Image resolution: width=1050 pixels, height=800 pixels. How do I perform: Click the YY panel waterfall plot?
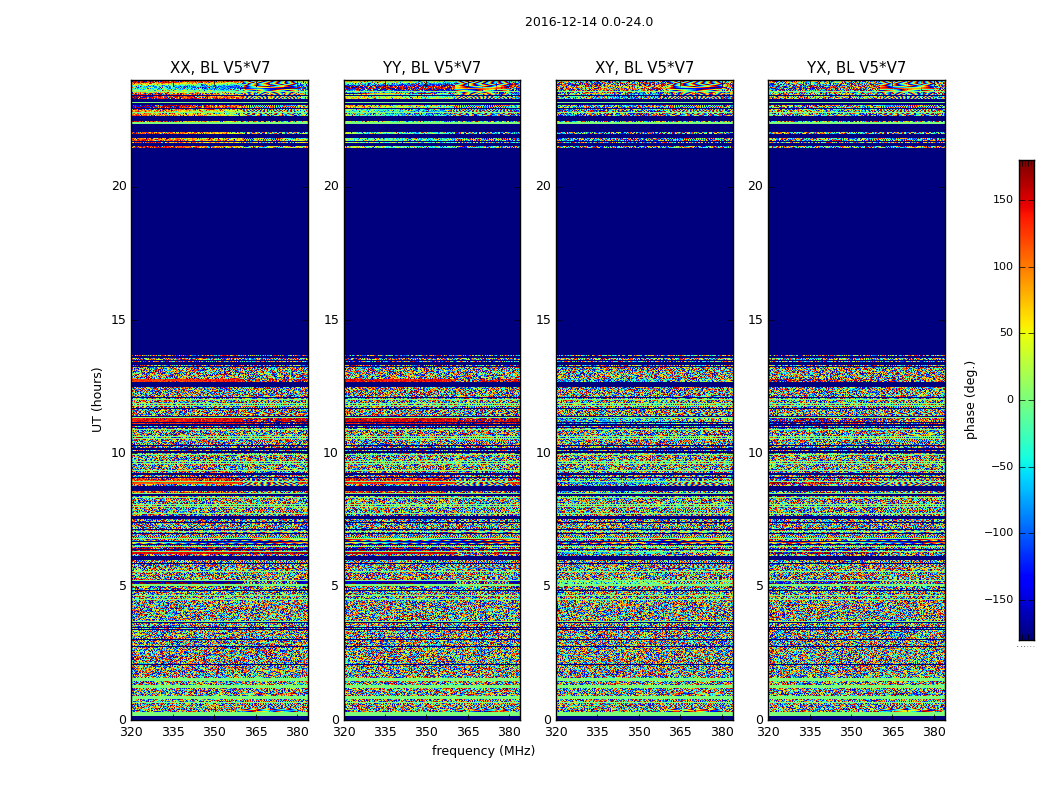point(432,400)
